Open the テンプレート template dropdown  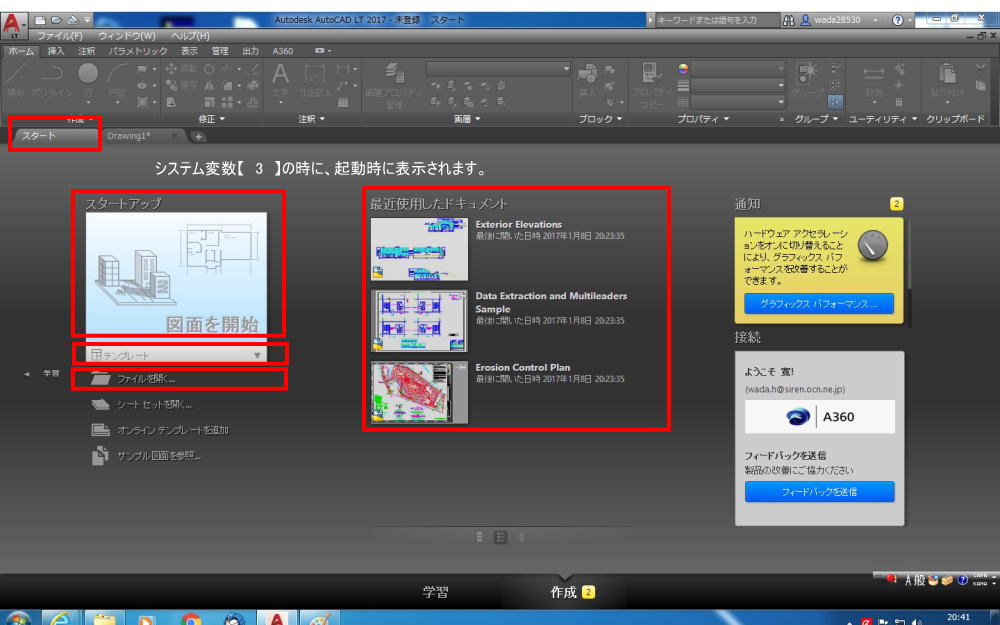[177, 355]
